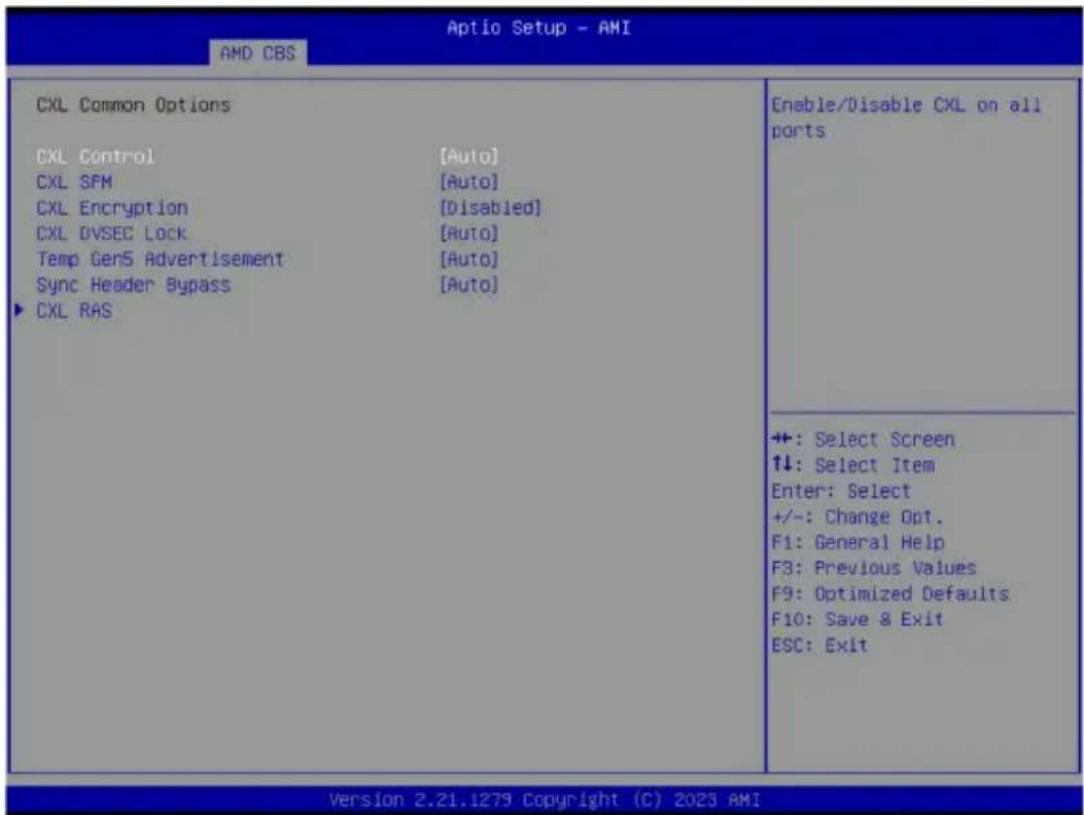The width and height of the screenshot is (1084, 815).
Task: Open the CXL Encryption [Disabled] value
Action: point(490,208)
